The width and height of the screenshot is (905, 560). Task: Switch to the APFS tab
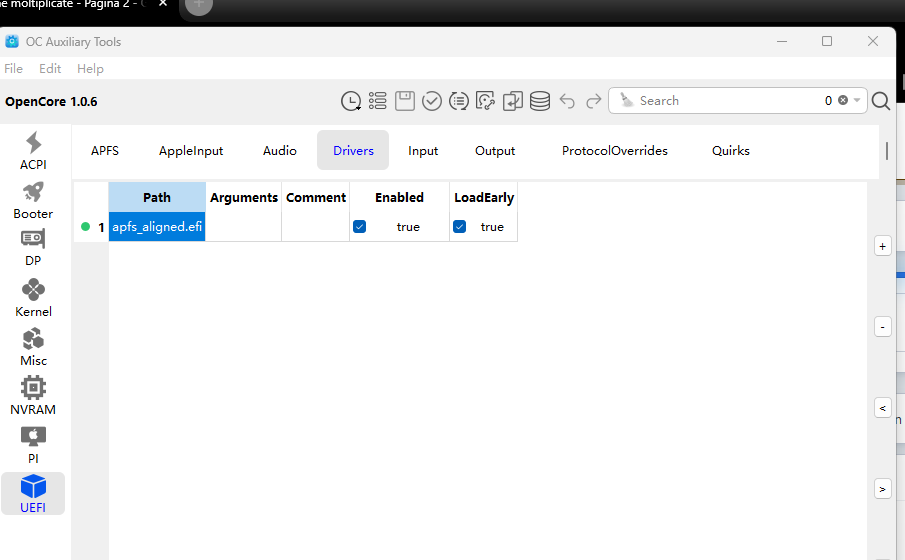[x=104, y=151]
